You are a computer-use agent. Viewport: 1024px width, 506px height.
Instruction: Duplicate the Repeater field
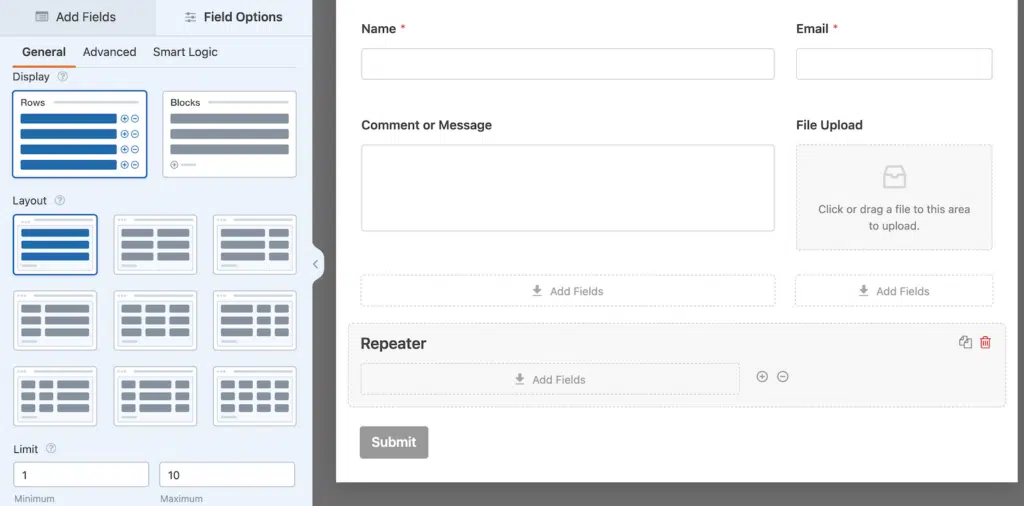[x=965, y=342]
